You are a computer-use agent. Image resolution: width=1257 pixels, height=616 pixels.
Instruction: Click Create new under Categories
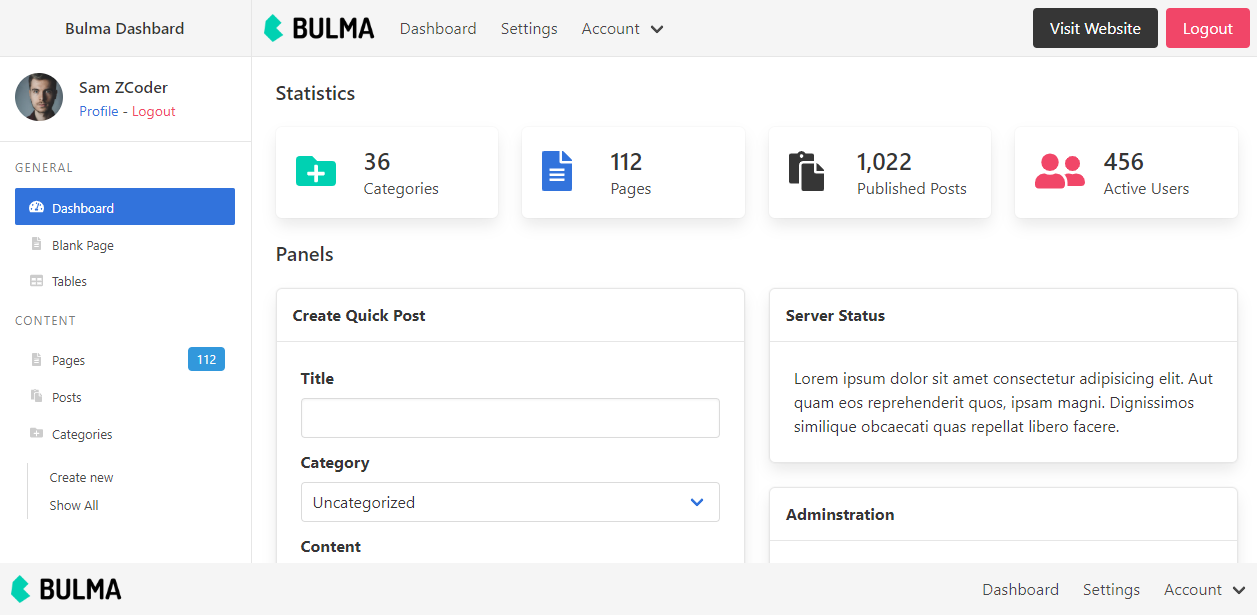tap(81, 477)
